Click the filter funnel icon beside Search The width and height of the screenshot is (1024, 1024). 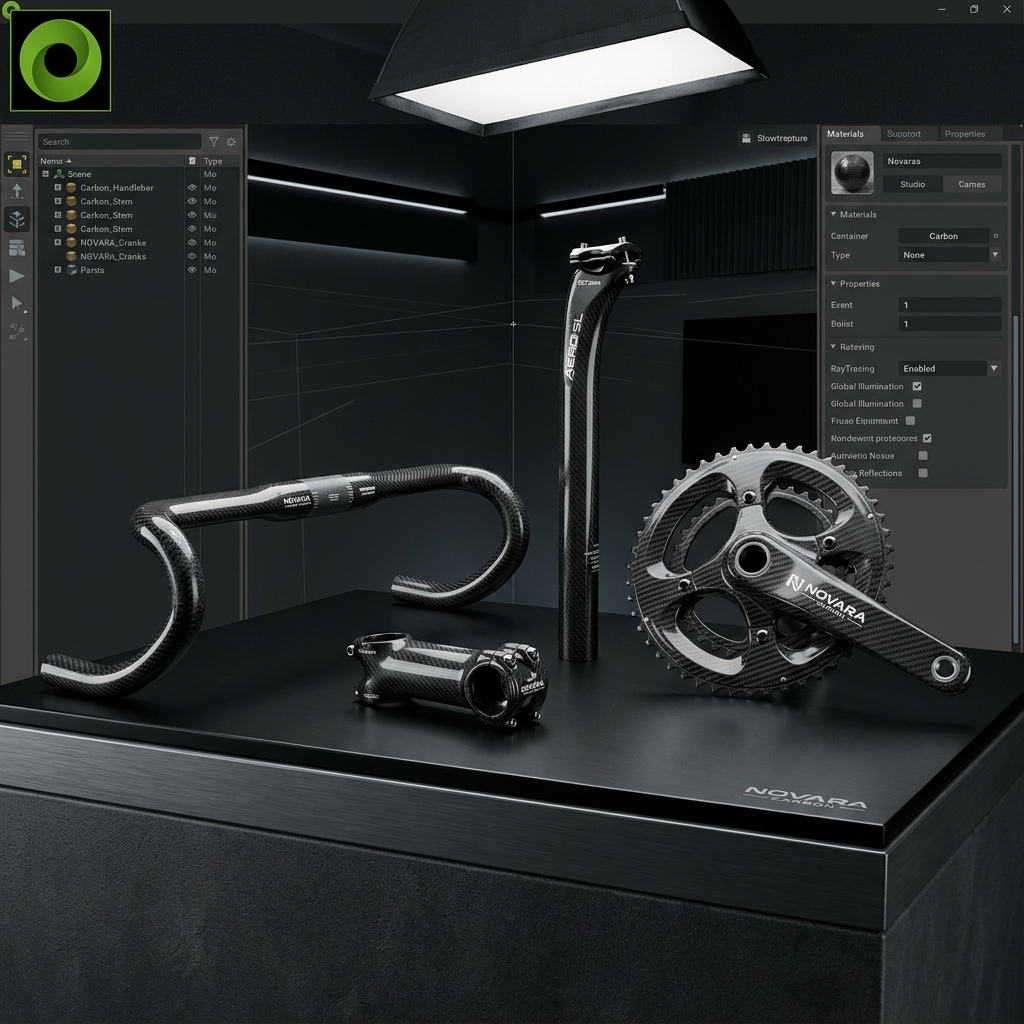[x=214, y=142]
